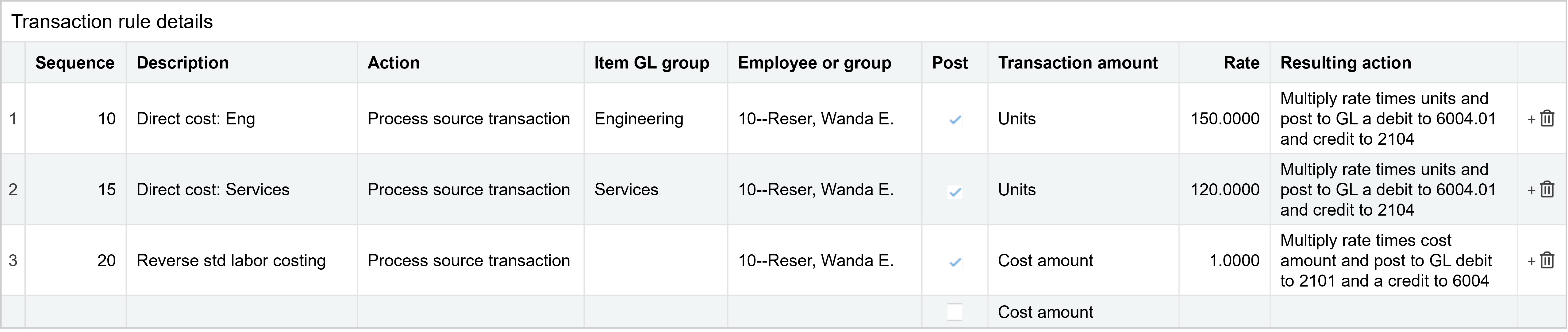Trash the Reverse std labor costing row
Viewport: 1568px width, 332px height.
1547,260
